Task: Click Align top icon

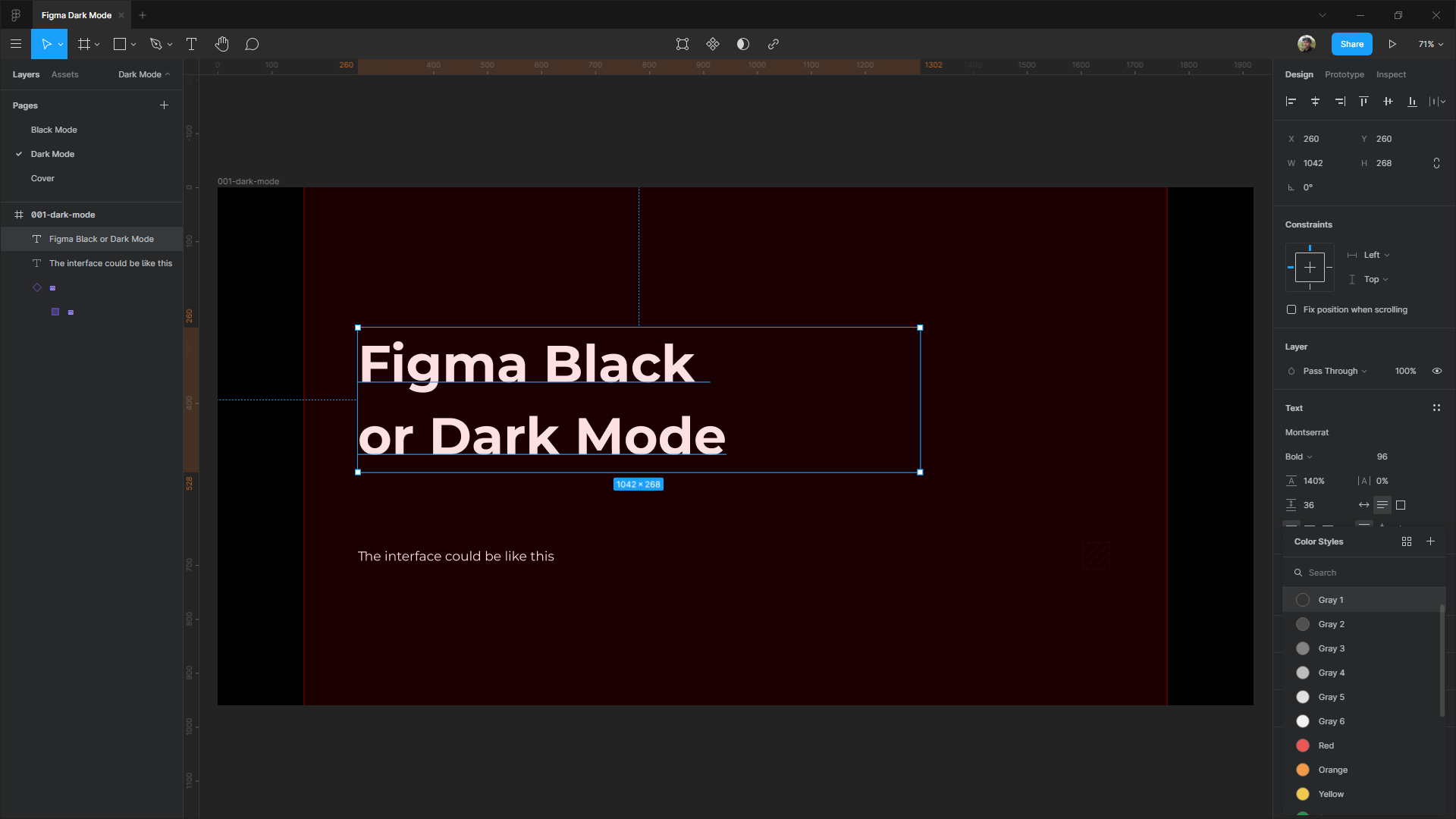Action: (1363, 101)
